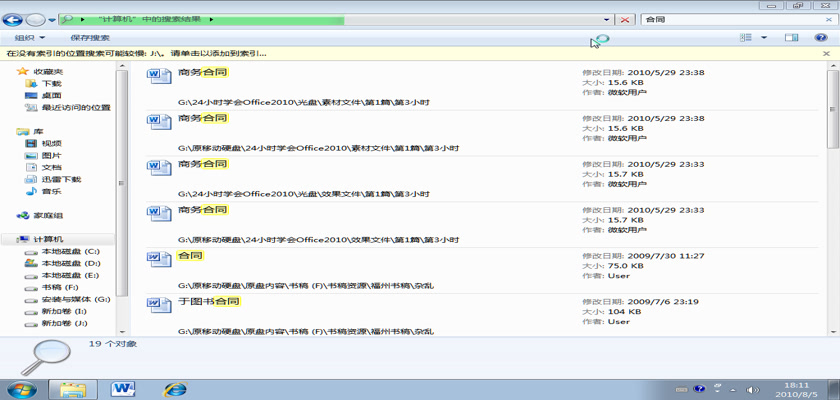This screenshot has width=840, height=400.
Task: Expand the 组织 dropdown menu
Action: [x=30, y=38]
